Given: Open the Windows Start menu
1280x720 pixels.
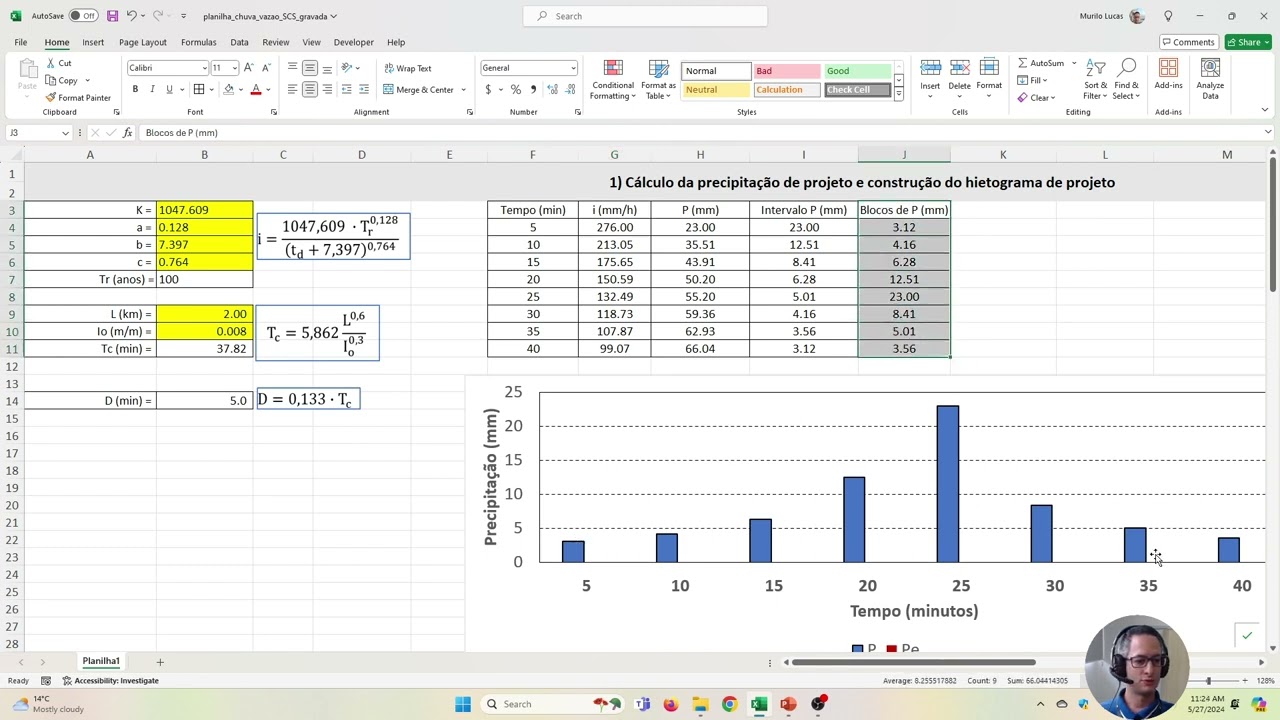Looking at the screenshot, I should coord(463,704).
